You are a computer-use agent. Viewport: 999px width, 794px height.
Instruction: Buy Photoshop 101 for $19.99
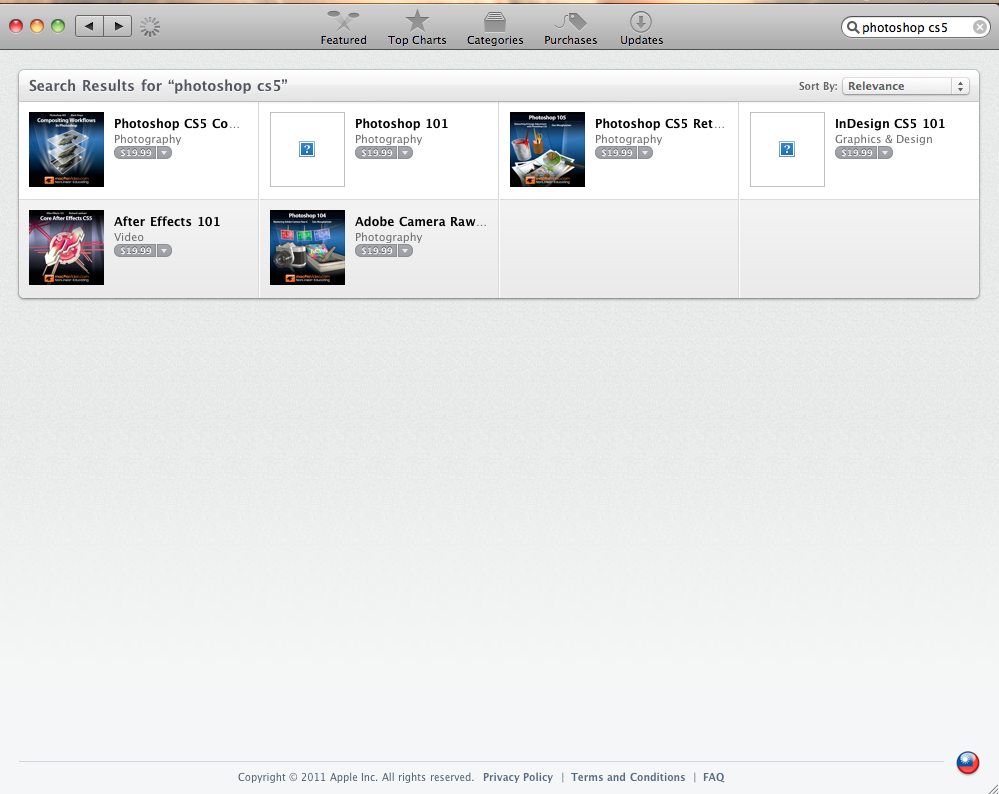click(376, 153)
